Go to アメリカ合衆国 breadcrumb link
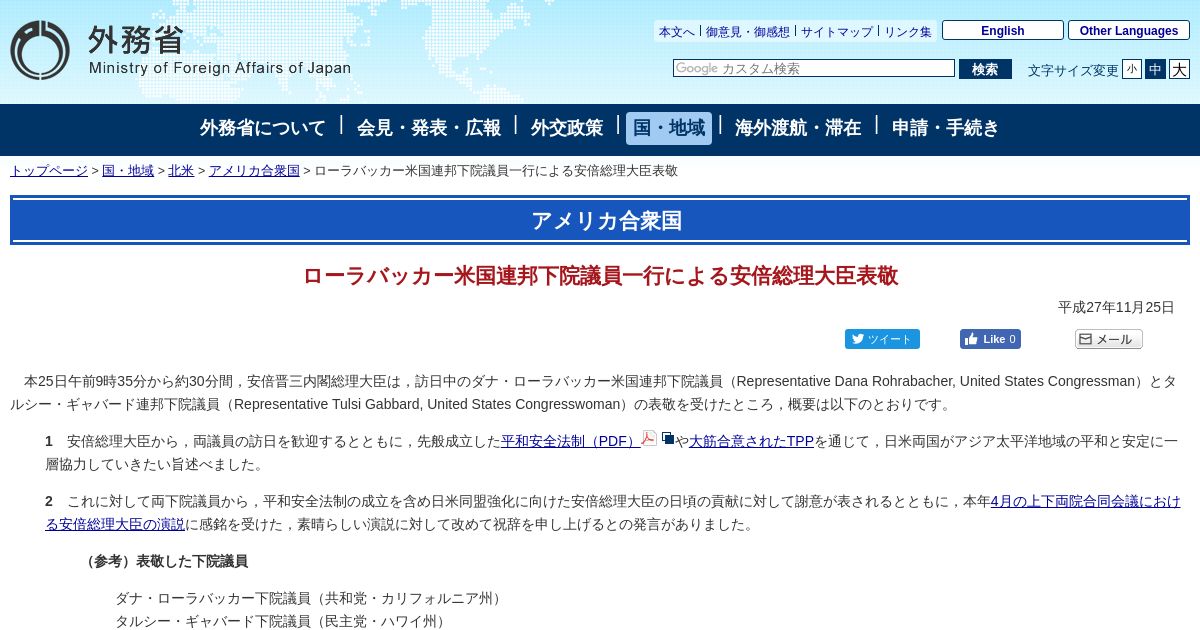The height and width of the screenshot is (630, 1200). point(254,171)
